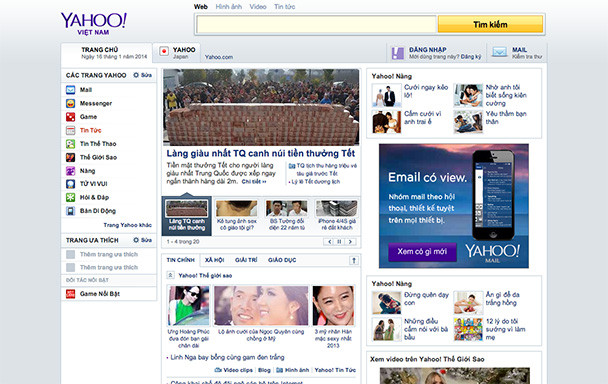Collapse Yahoo! Thế giới sao section
Viewport: 608px width, 384px height.
(x=170, y=275)
